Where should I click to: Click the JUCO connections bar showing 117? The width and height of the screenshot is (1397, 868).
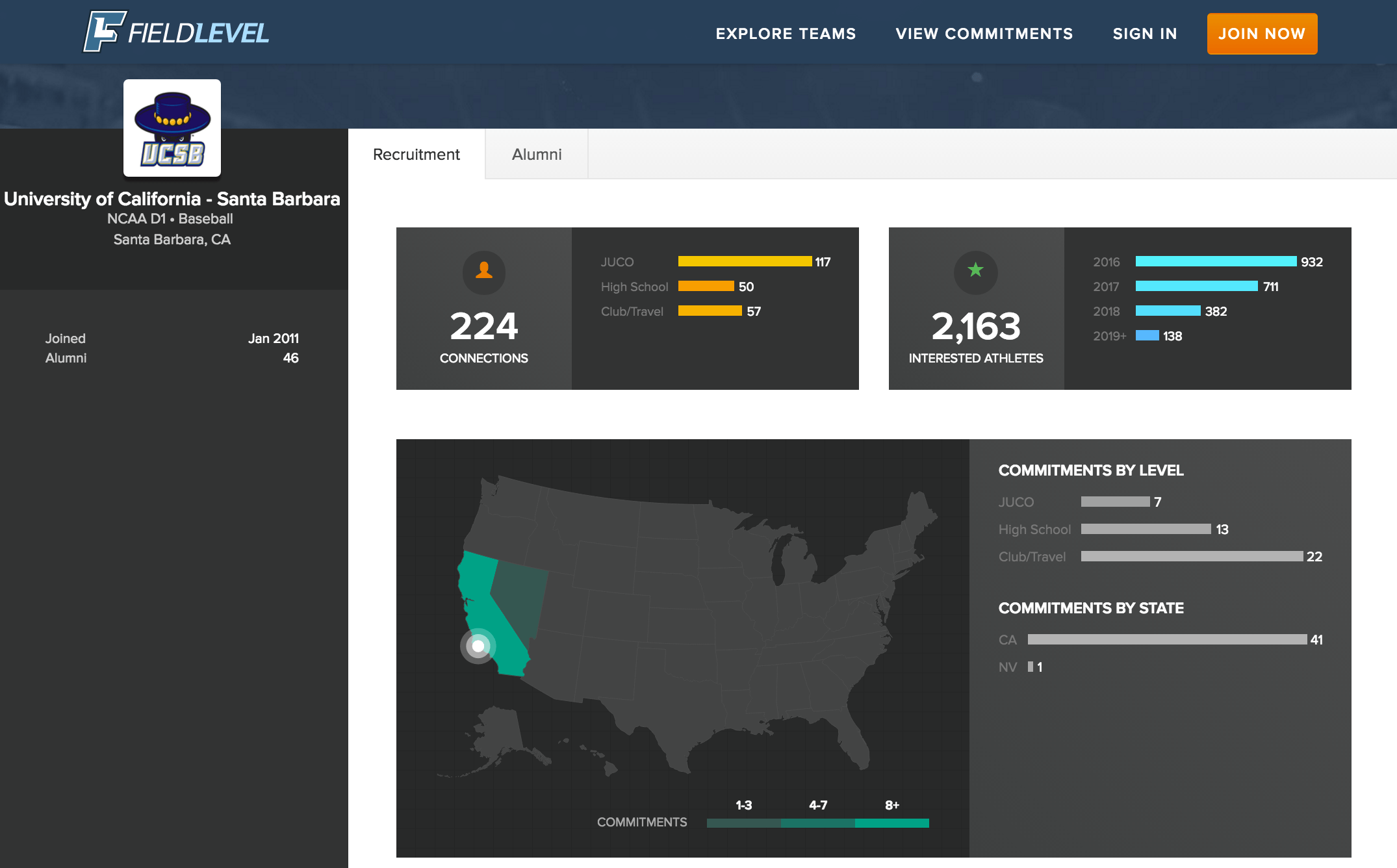point(745,261)
